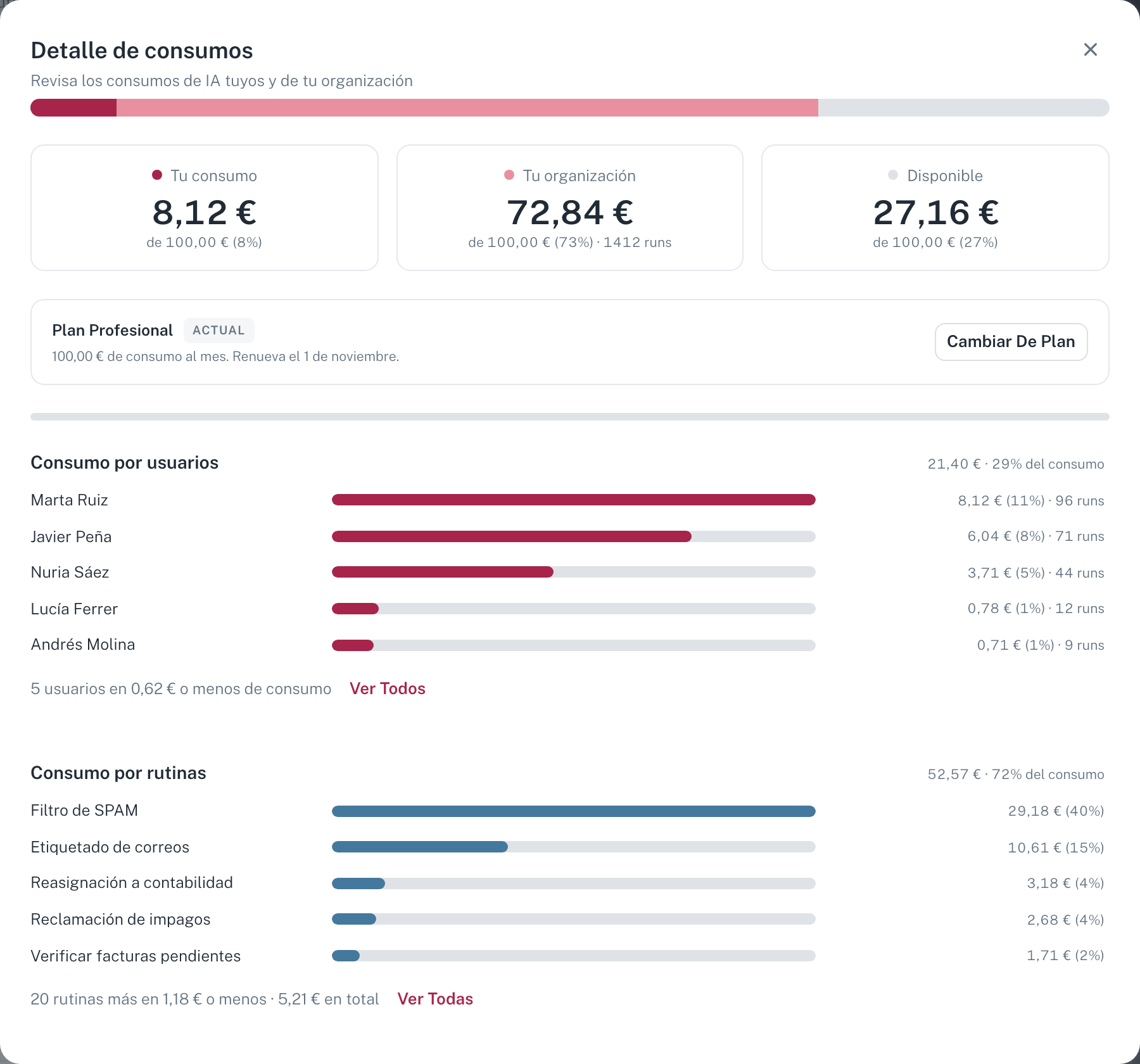
Task: Click the Reclamación de impagos usage bar
Action: tap(574, 919)
